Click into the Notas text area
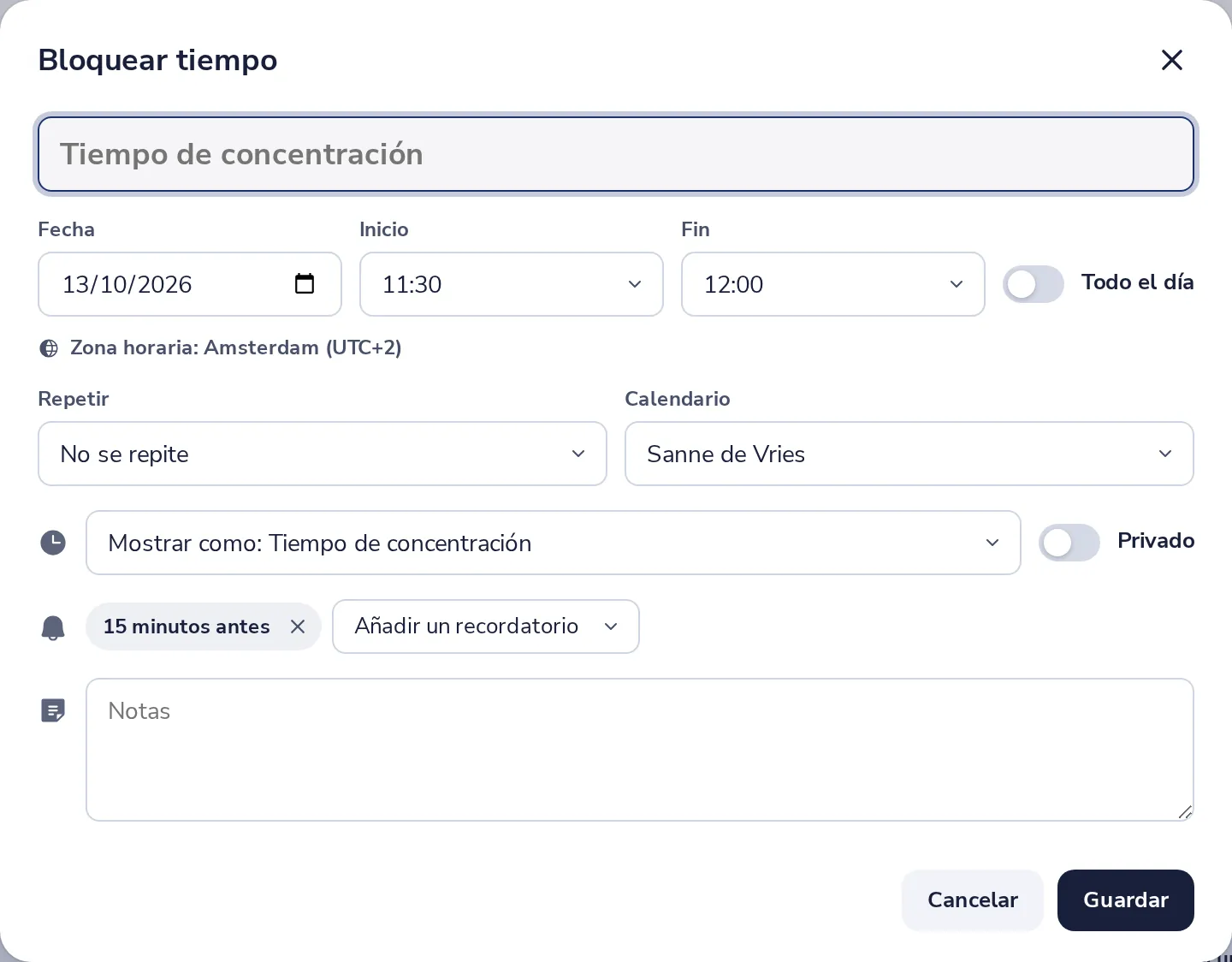The image size is (1232, 962). [x=640, y=750]
